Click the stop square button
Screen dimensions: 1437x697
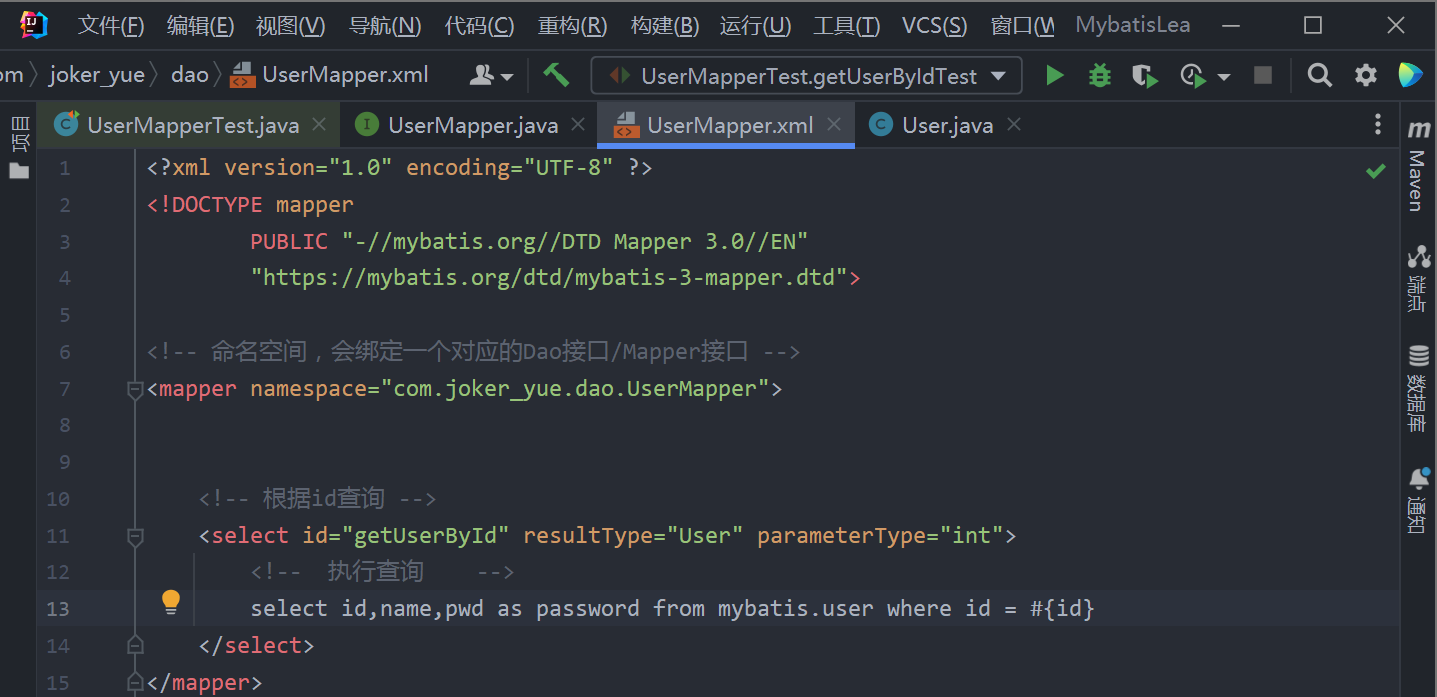tap(1263, 75)
